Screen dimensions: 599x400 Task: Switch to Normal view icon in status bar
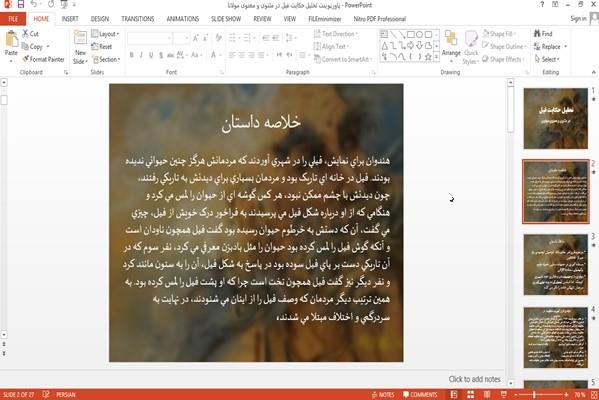tap(454, 395)
